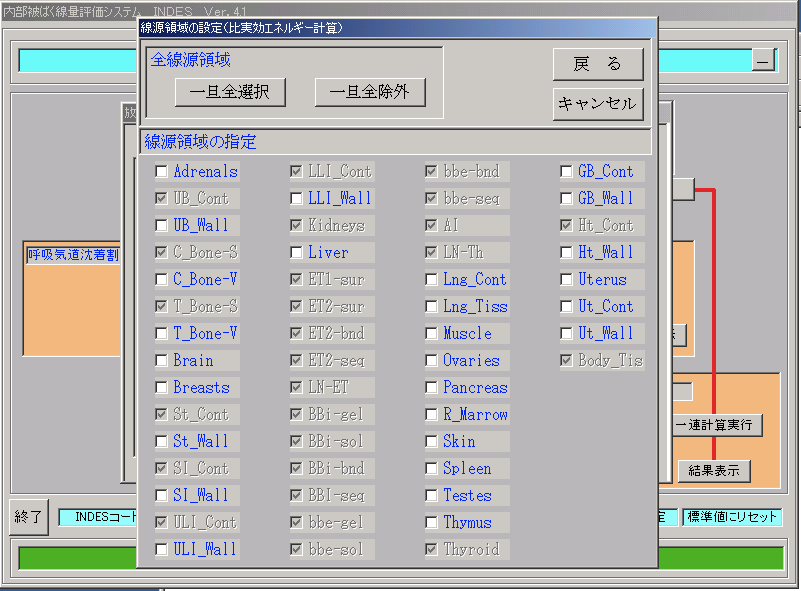The width and height of the screenshot is (801, 591).
Task: Click the 終了 exit button
Action: [29, 517]
